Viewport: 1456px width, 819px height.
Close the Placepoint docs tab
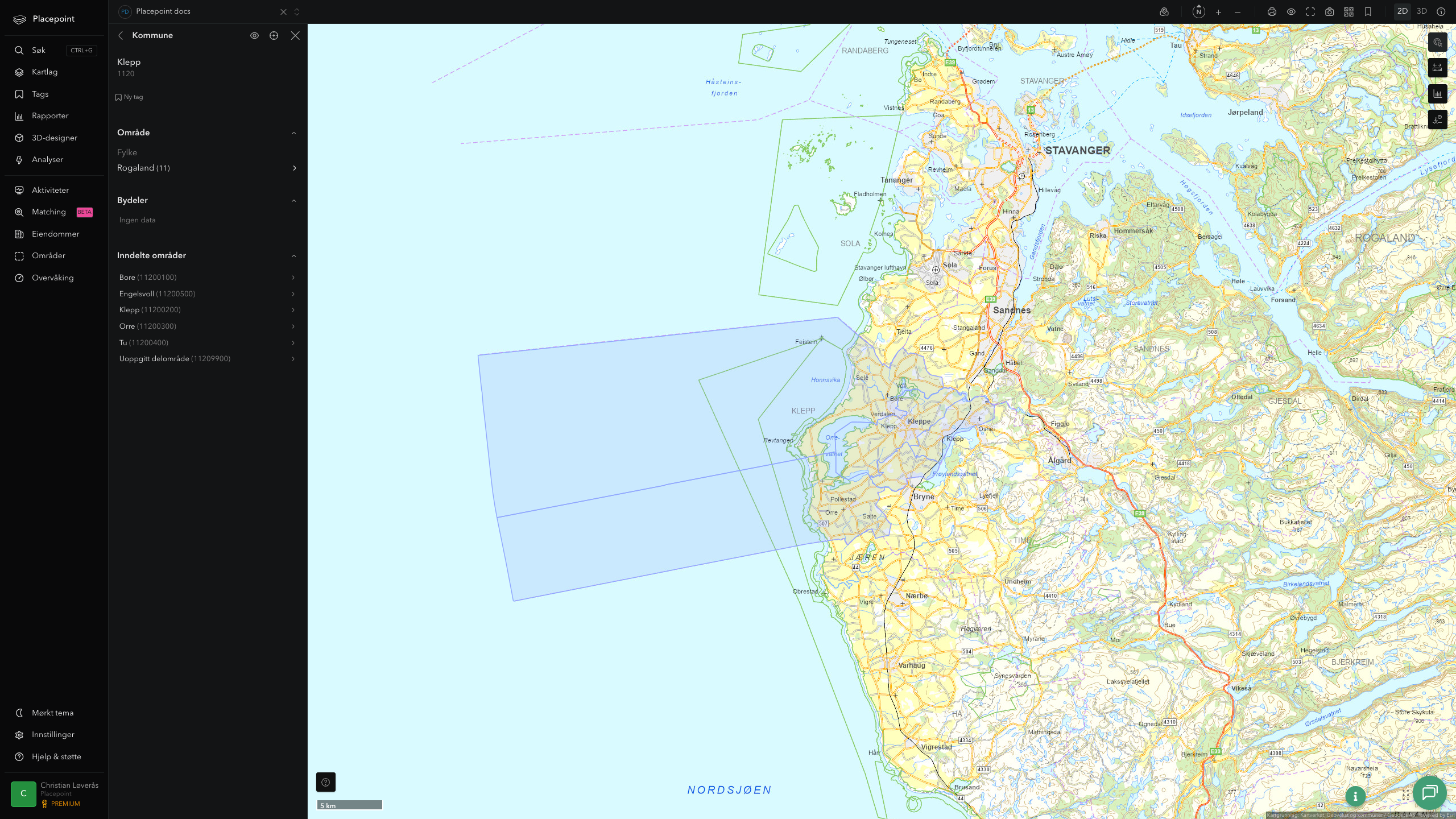283,12
